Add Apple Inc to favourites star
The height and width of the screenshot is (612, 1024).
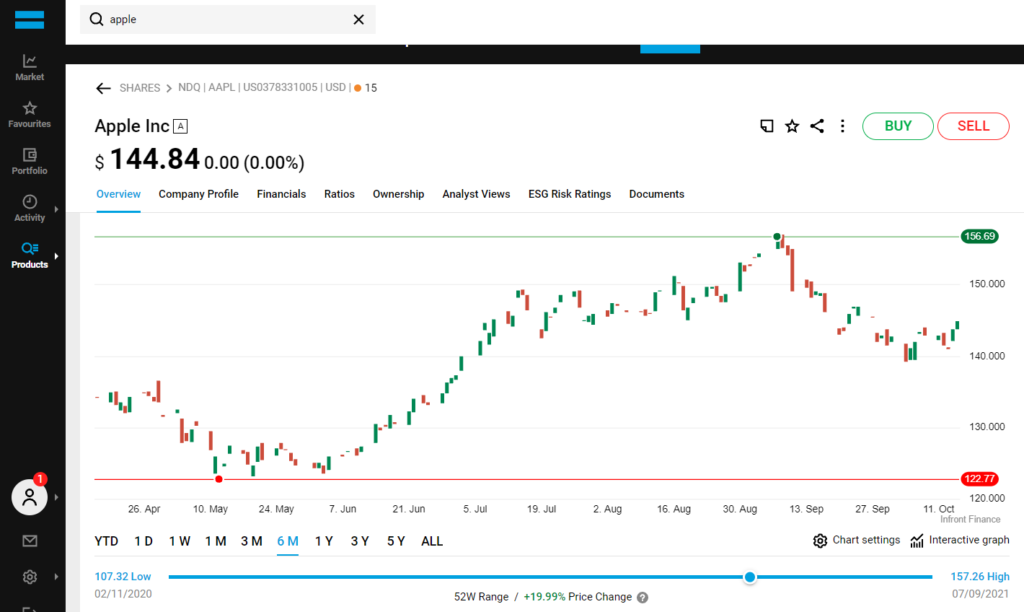[792, 126]
